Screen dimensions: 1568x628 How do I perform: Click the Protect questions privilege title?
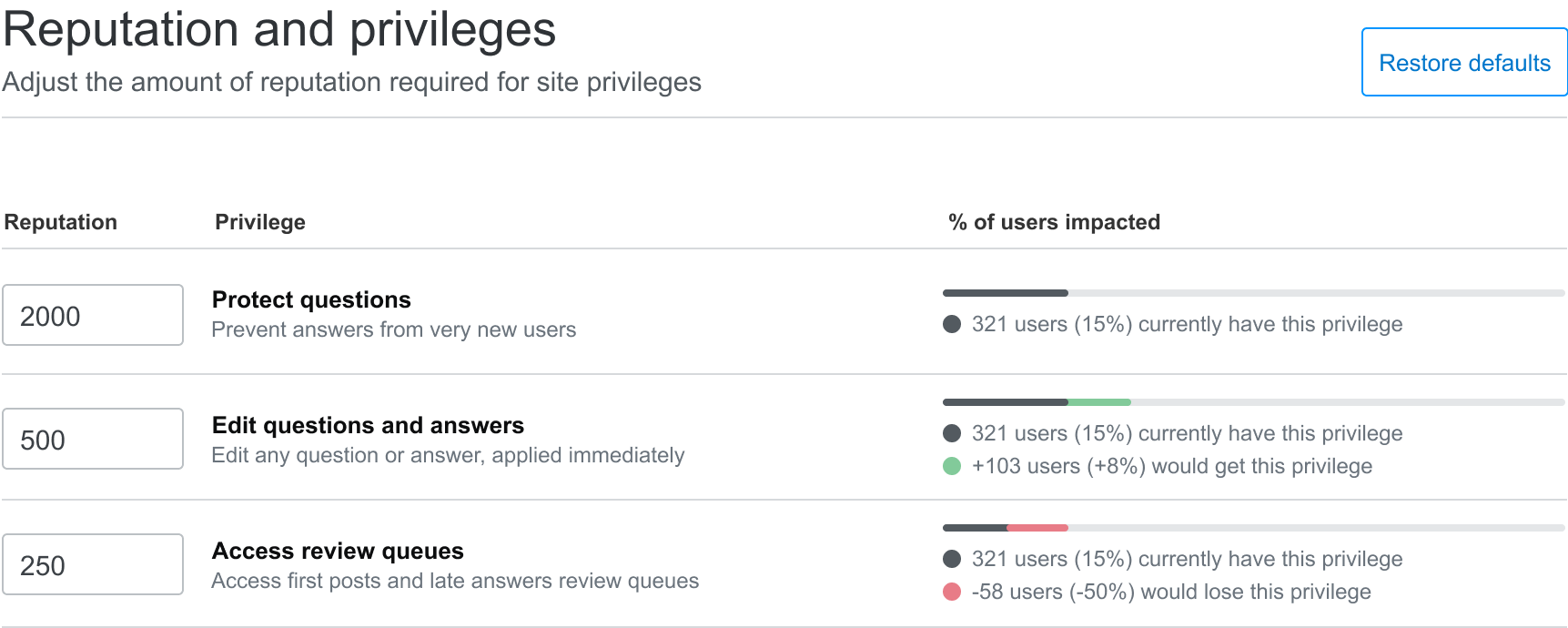tap(311, 299)
